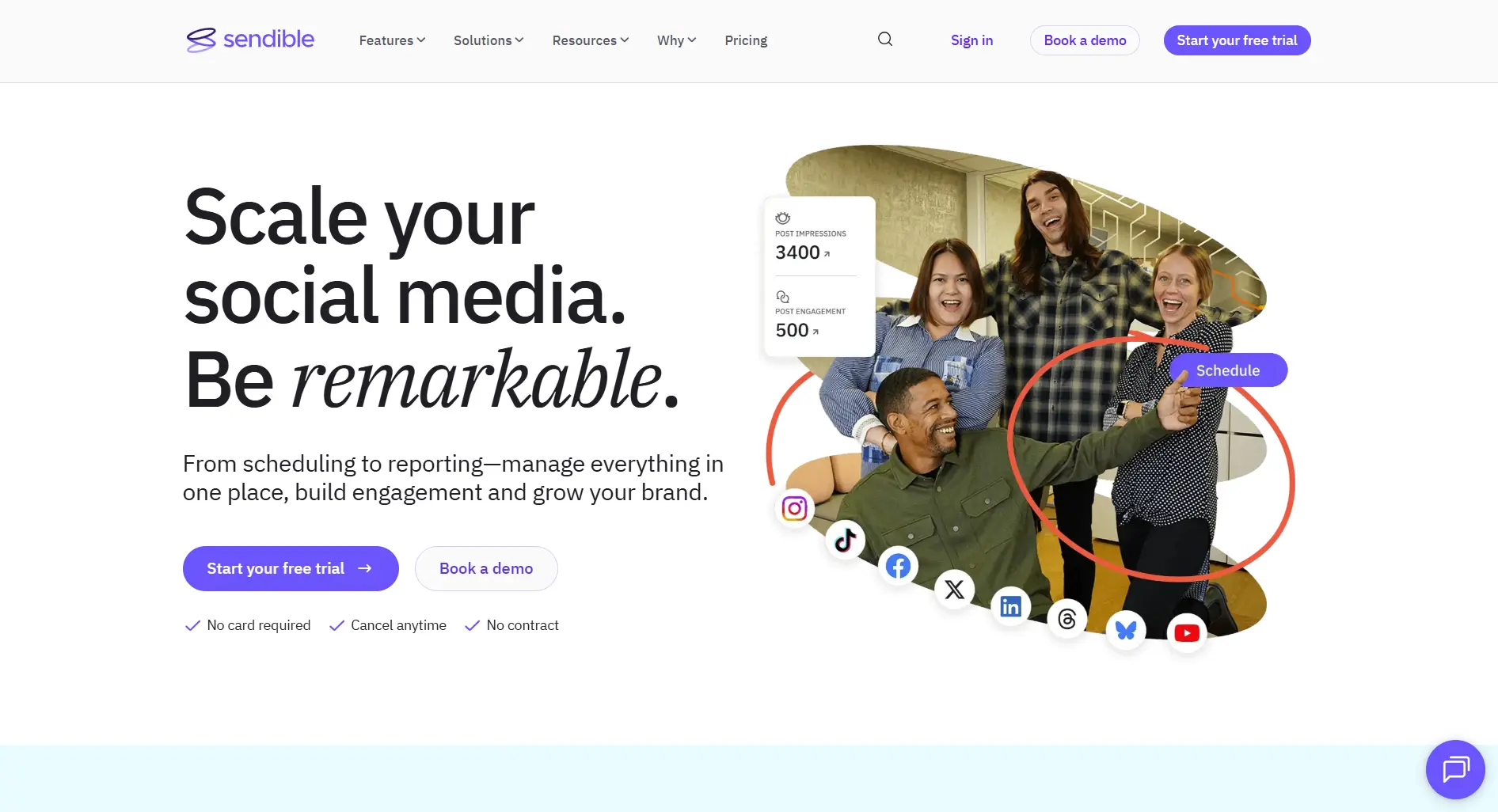Expand the Resources dropdown menu

[591, 40]
